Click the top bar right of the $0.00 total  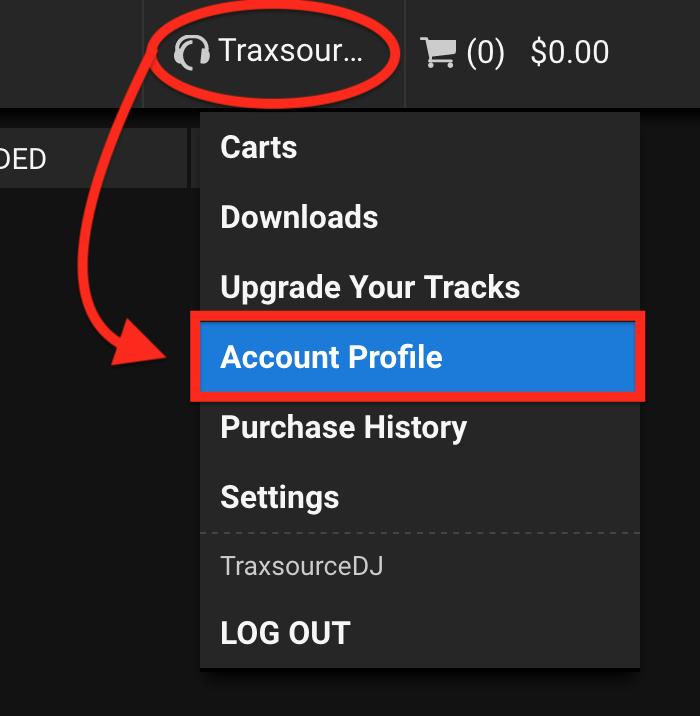(655, 51)
